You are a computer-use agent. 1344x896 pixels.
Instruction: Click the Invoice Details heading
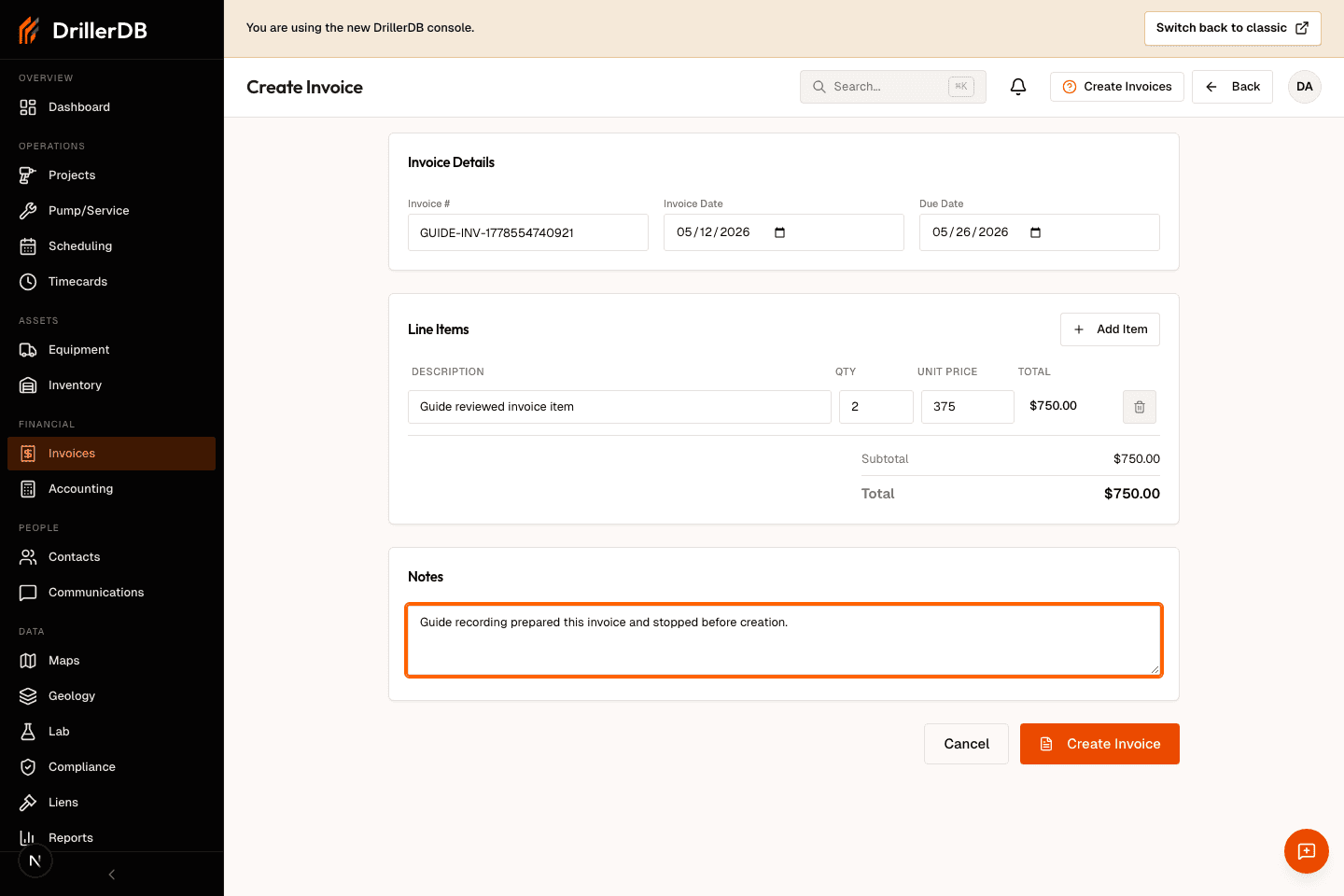pyautogui.click(x=451, y=162)
